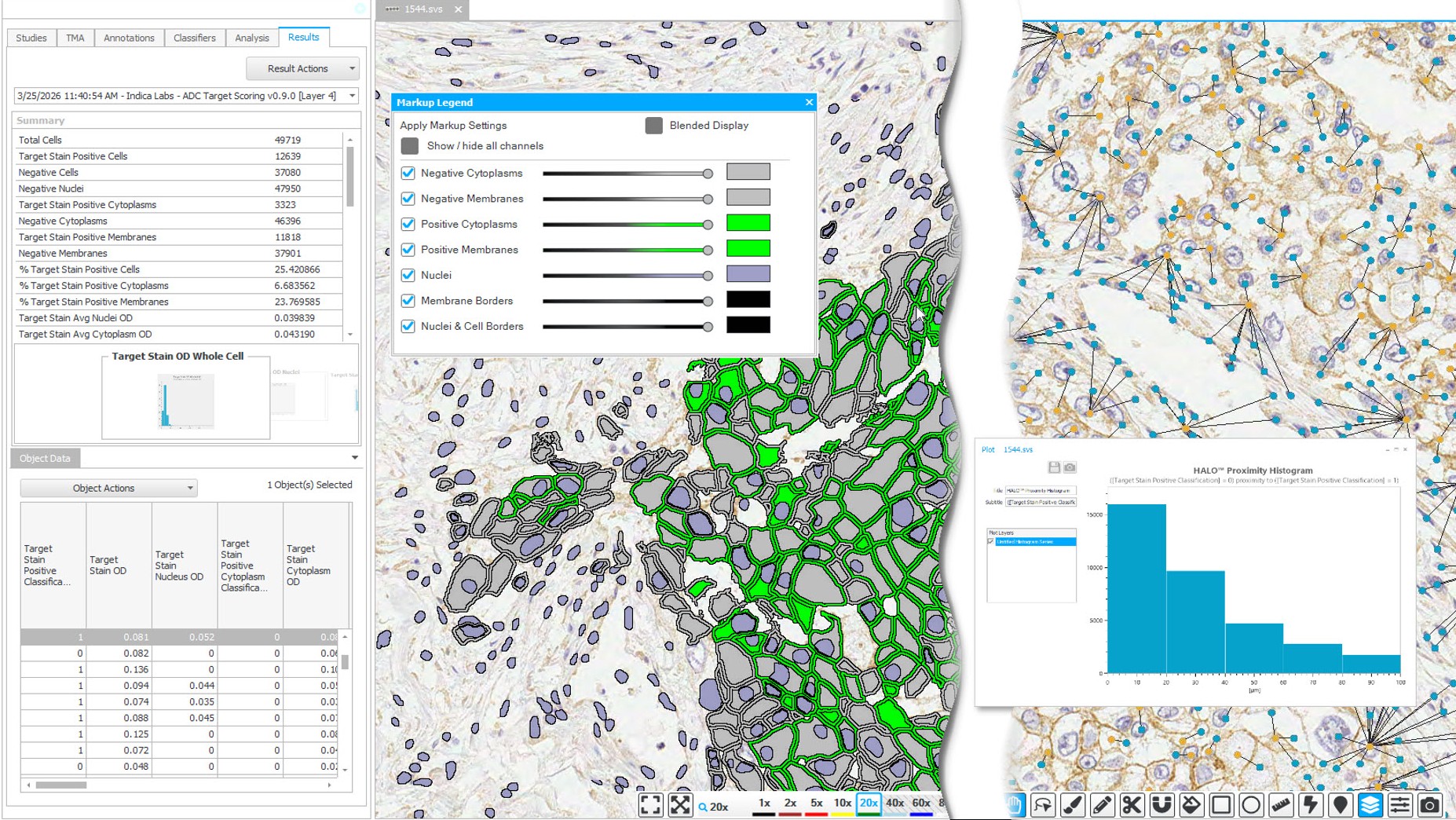Click the magnifier zoom icon beside 20x
1456x820 pixels.
click(x=703, y=807)
